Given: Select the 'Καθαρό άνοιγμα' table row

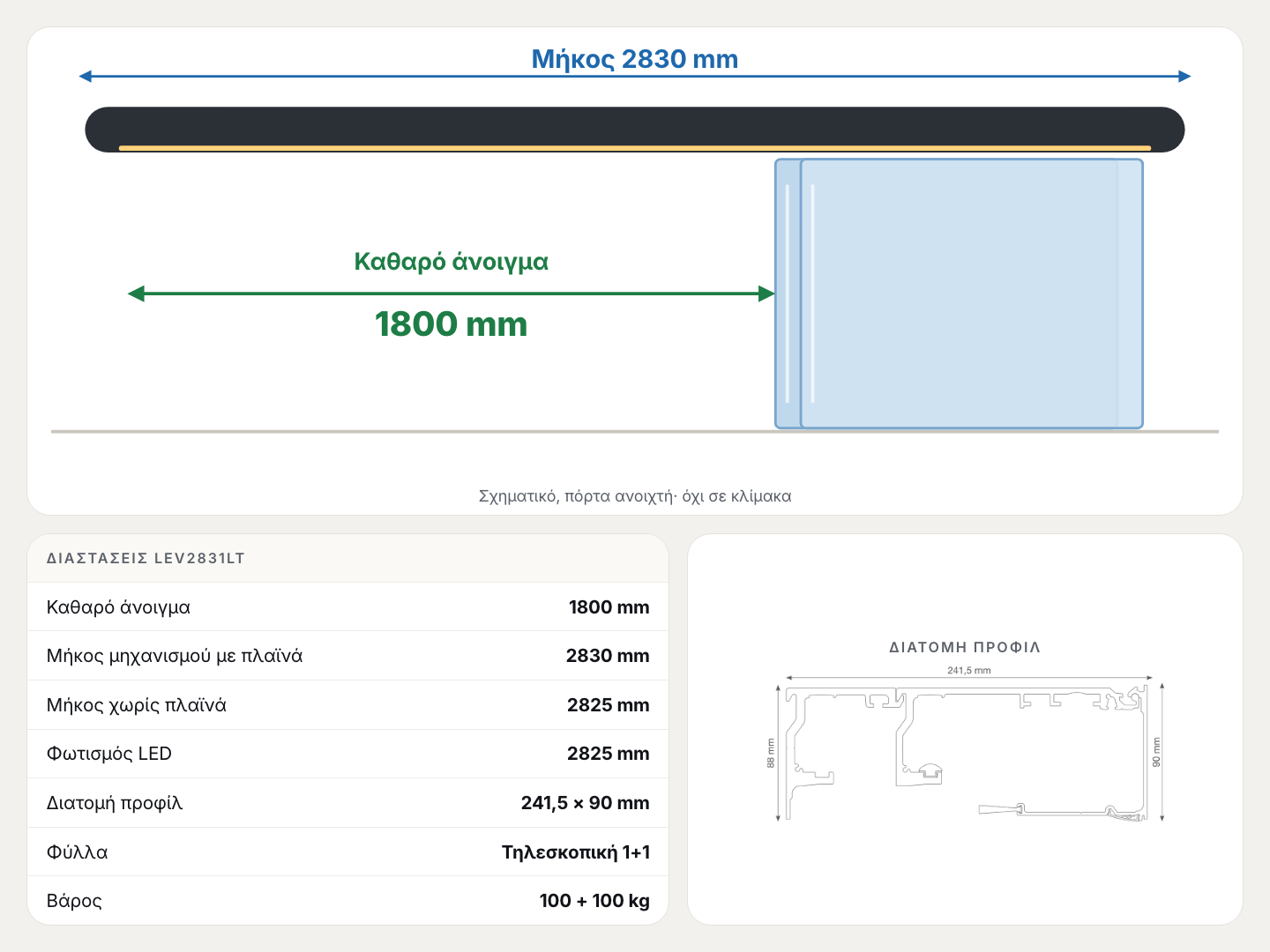Looking at the screenshot, I should click(x=347, y=606).
